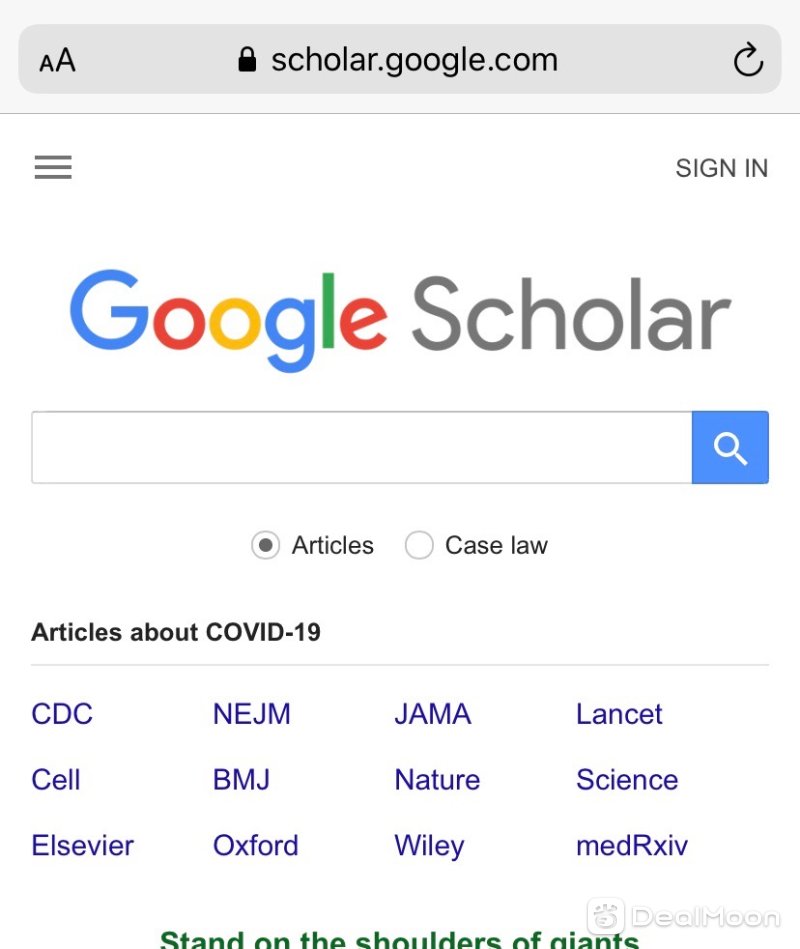Tap the scholar.google.com address bar
This screenshot has height=949, width=800.
pyautogui.click(x=400, y=59)
